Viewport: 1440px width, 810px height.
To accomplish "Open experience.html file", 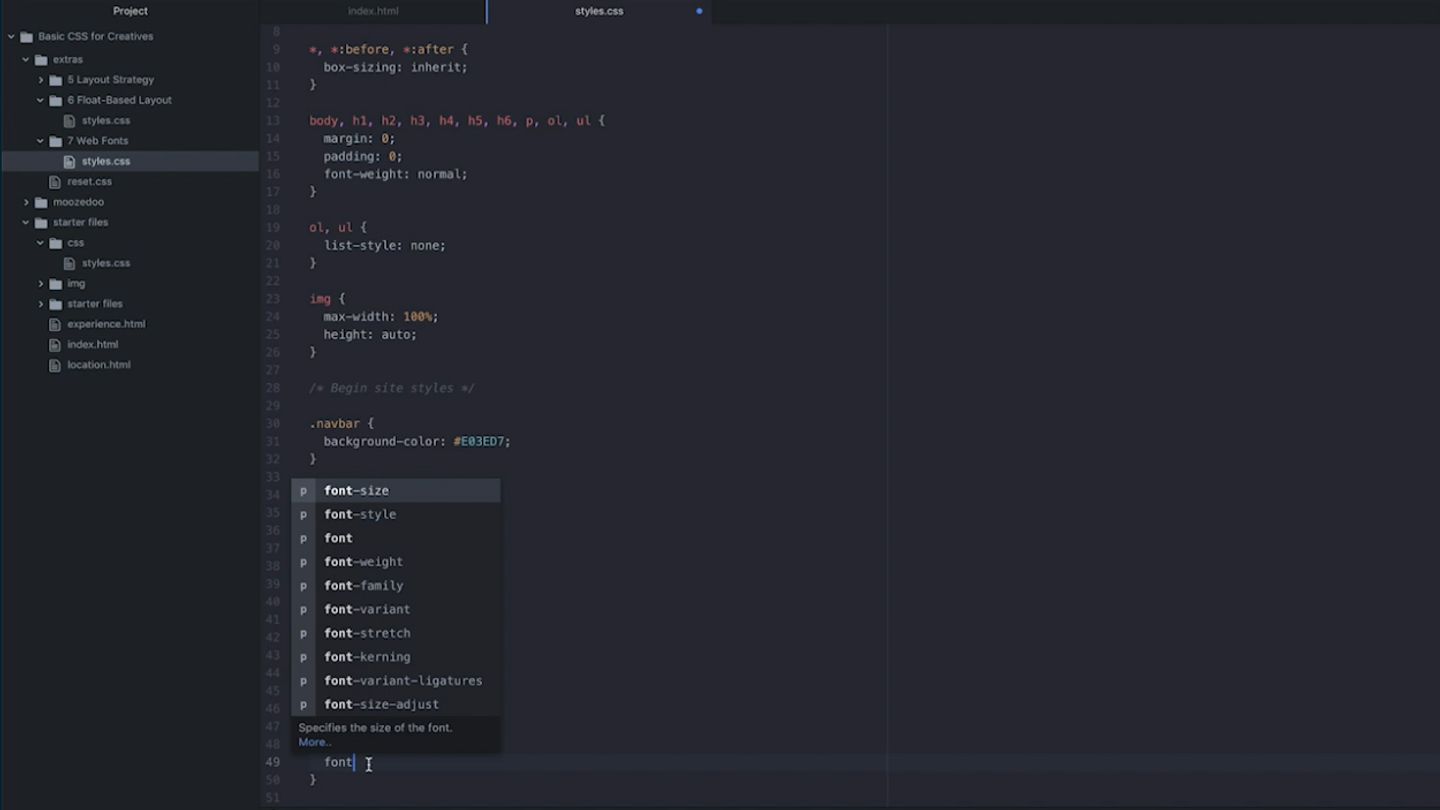I will (x=106, y=324).
